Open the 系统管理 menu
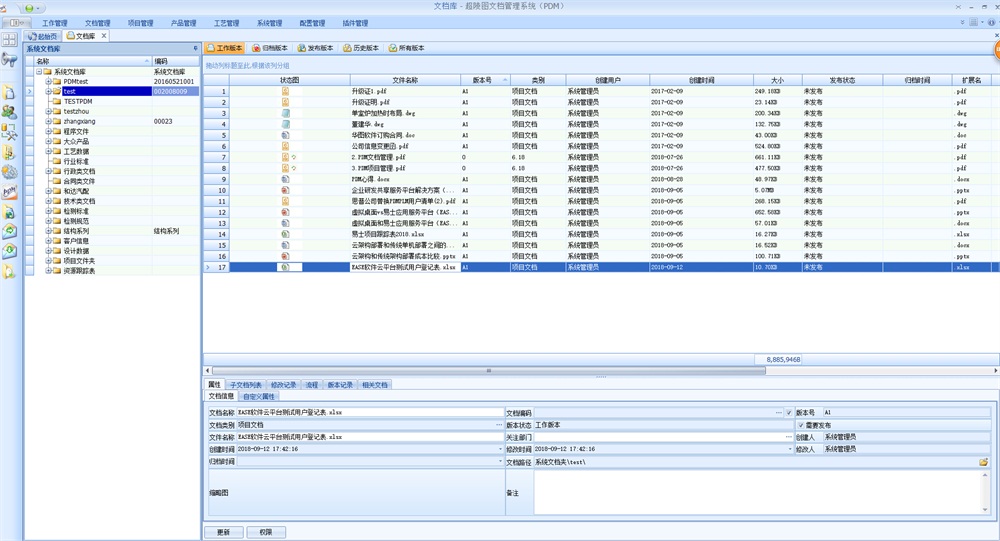Image resolution: width=1000 pixels, height=541 pixels. point(269,22)
